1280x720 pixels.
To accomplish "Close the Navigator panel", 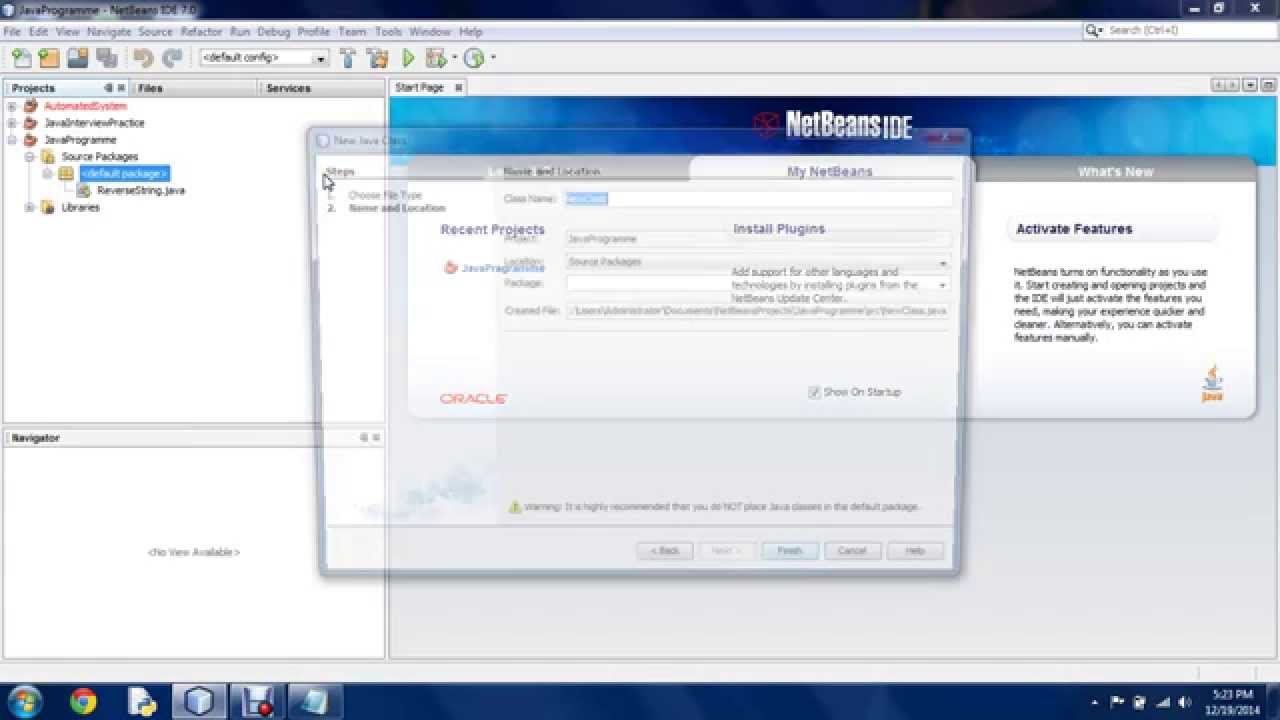I will point(376,438).
